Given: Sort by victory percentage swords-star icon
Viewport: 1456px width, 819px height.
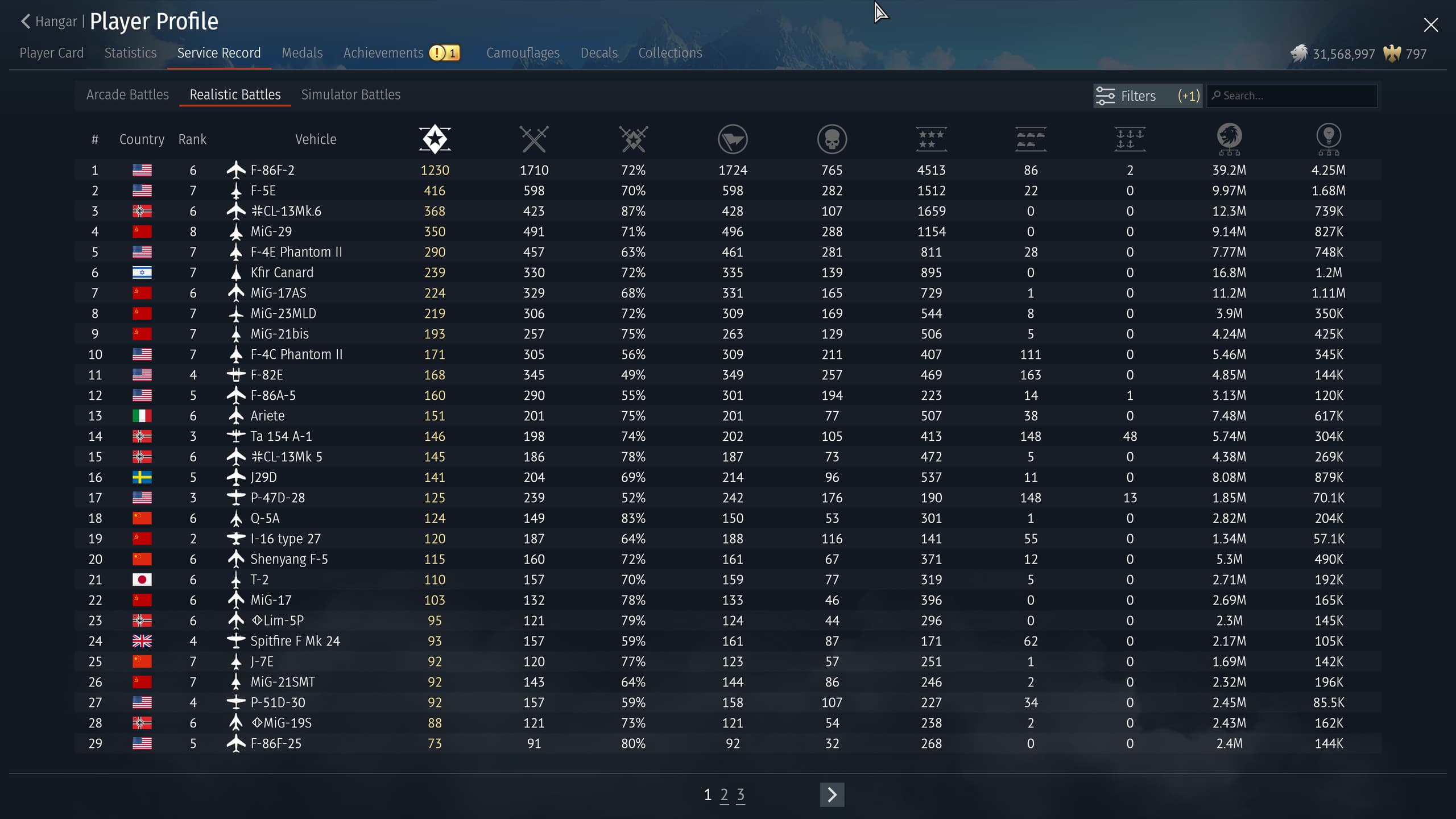Looking at the screenshot, I should pos(633,139).
